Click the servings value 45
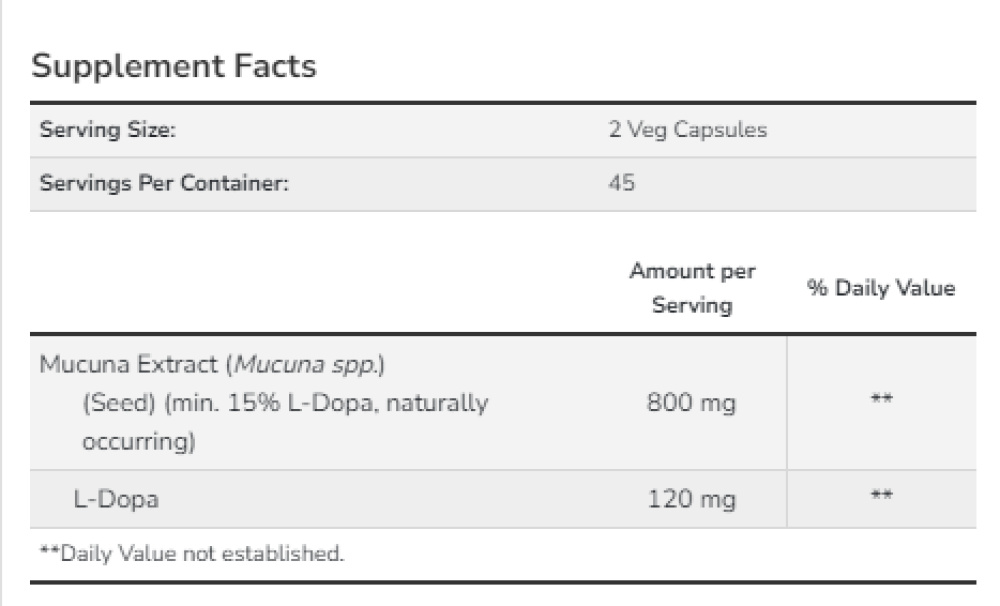This screenshot has height=606, width=1000. (622, 184)
